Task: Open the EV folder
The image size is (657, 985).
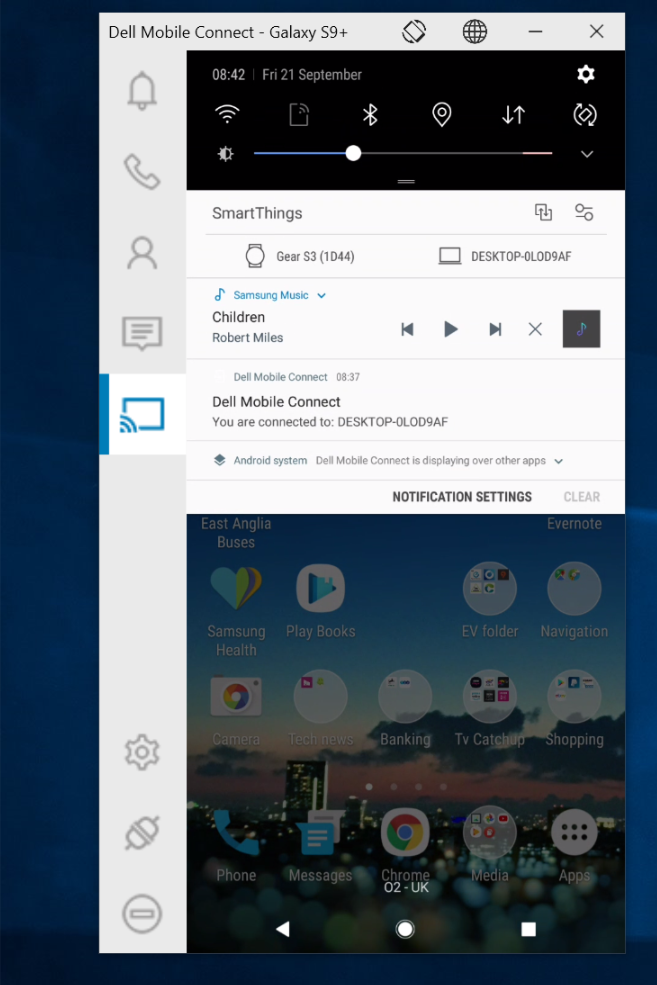Action: click(x=490, y=589)
